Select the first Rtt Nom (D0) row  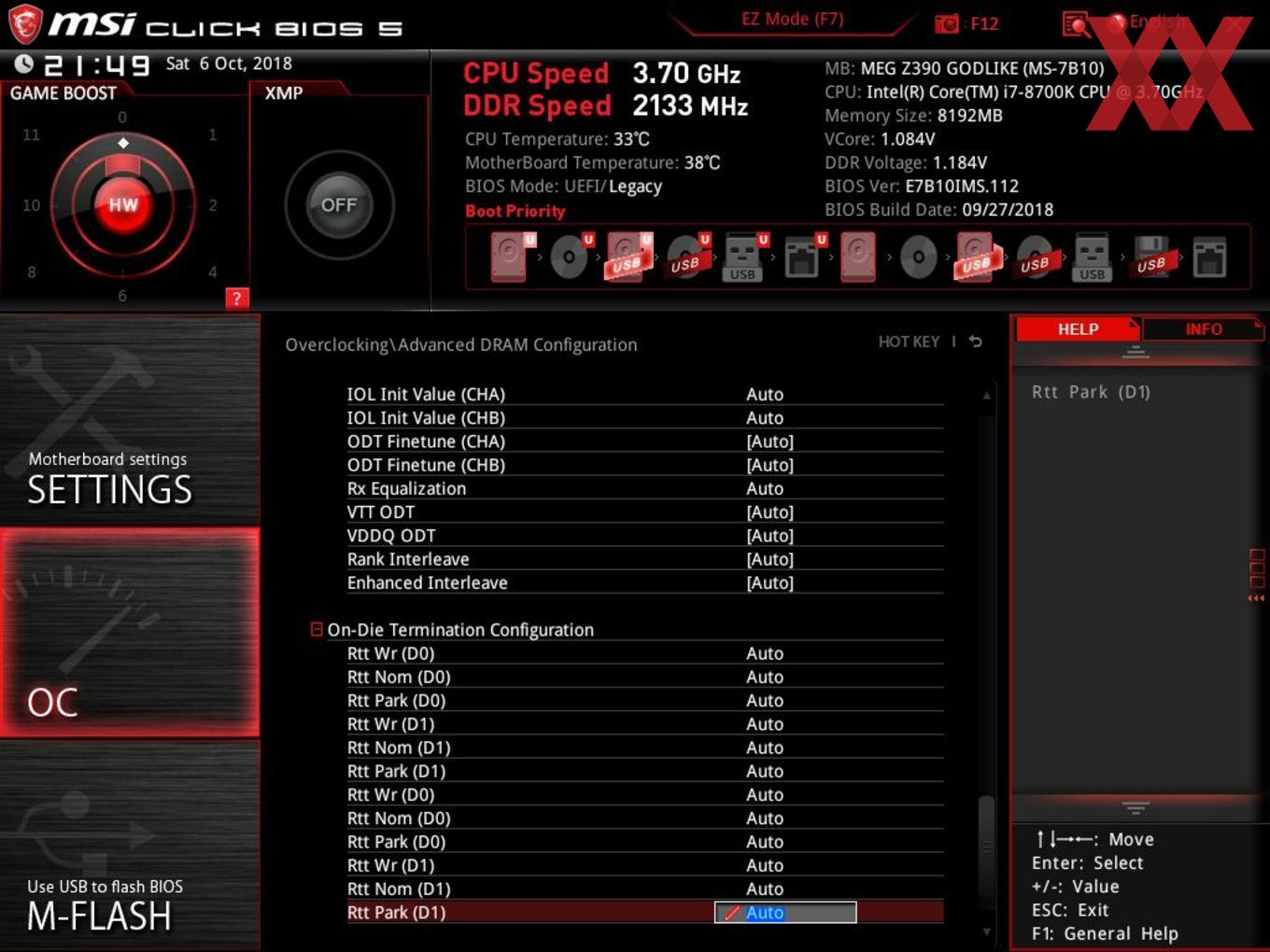pos(644,677)
